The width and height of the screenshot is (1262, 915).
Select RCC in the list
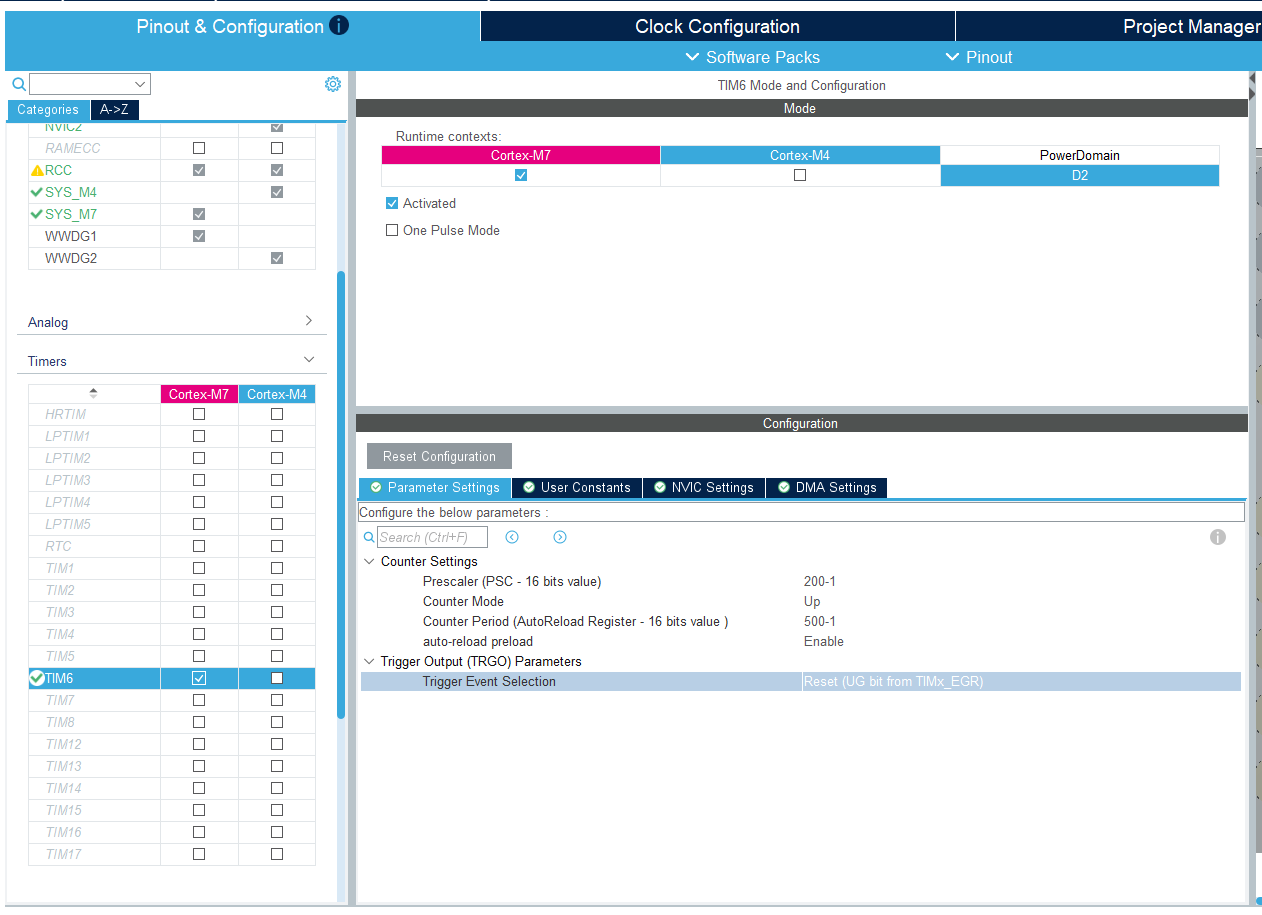58,170
